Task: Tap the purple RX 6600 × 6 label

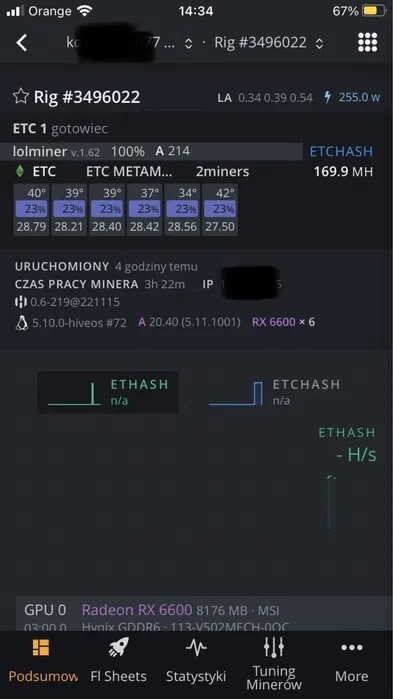Action: coord(283,322)
